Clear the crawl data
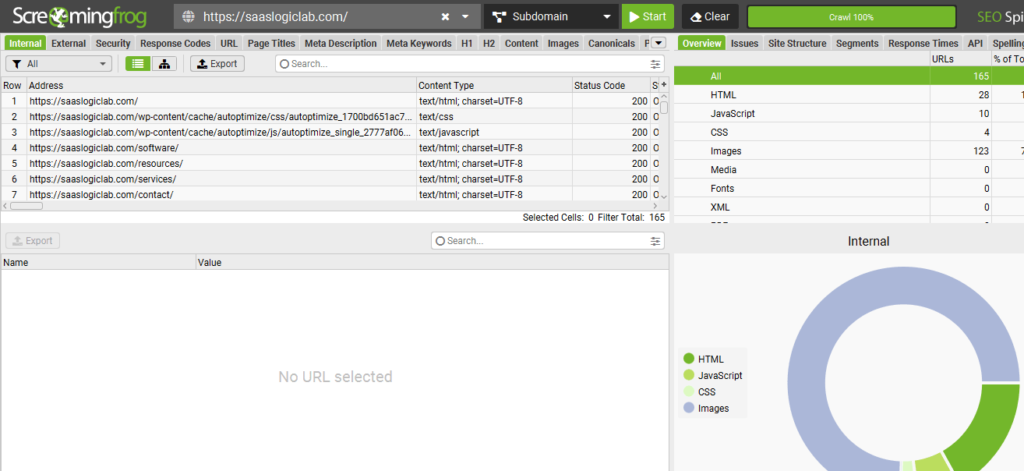The image size is (1024, 471). click(710, 16)
